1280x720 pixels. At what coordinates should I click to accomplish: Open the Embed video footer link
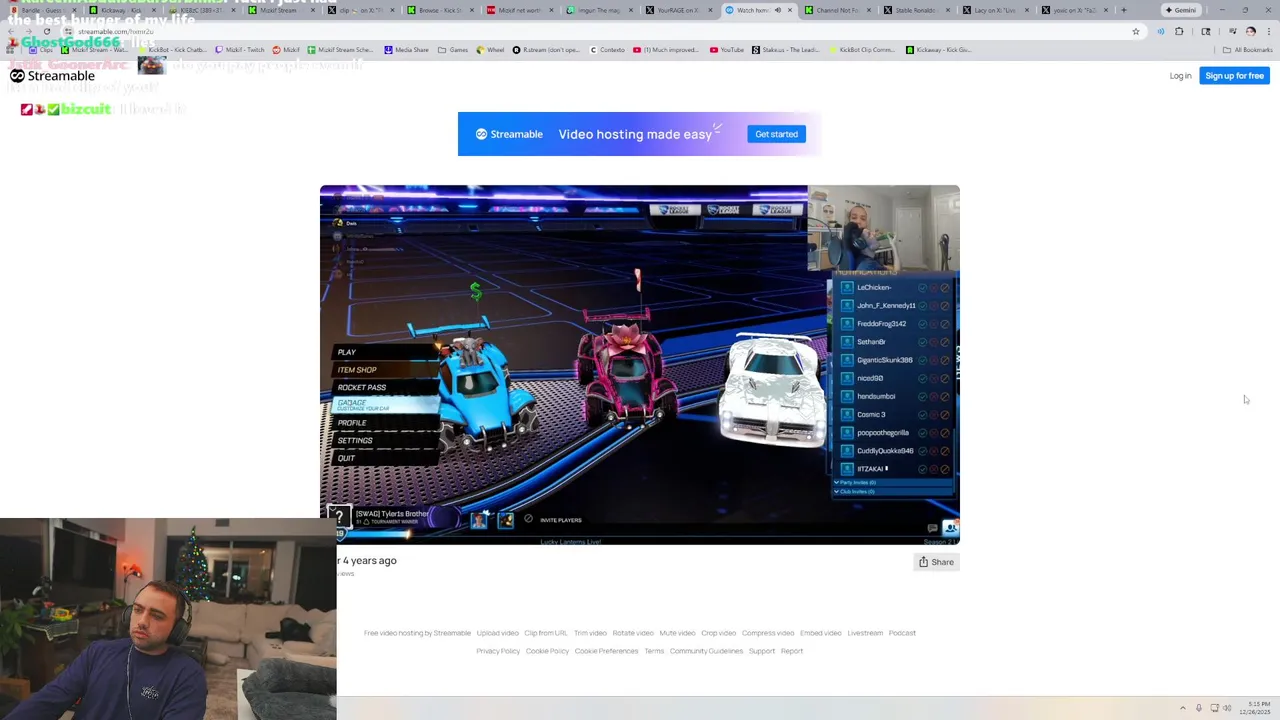[x=820, y=633]
